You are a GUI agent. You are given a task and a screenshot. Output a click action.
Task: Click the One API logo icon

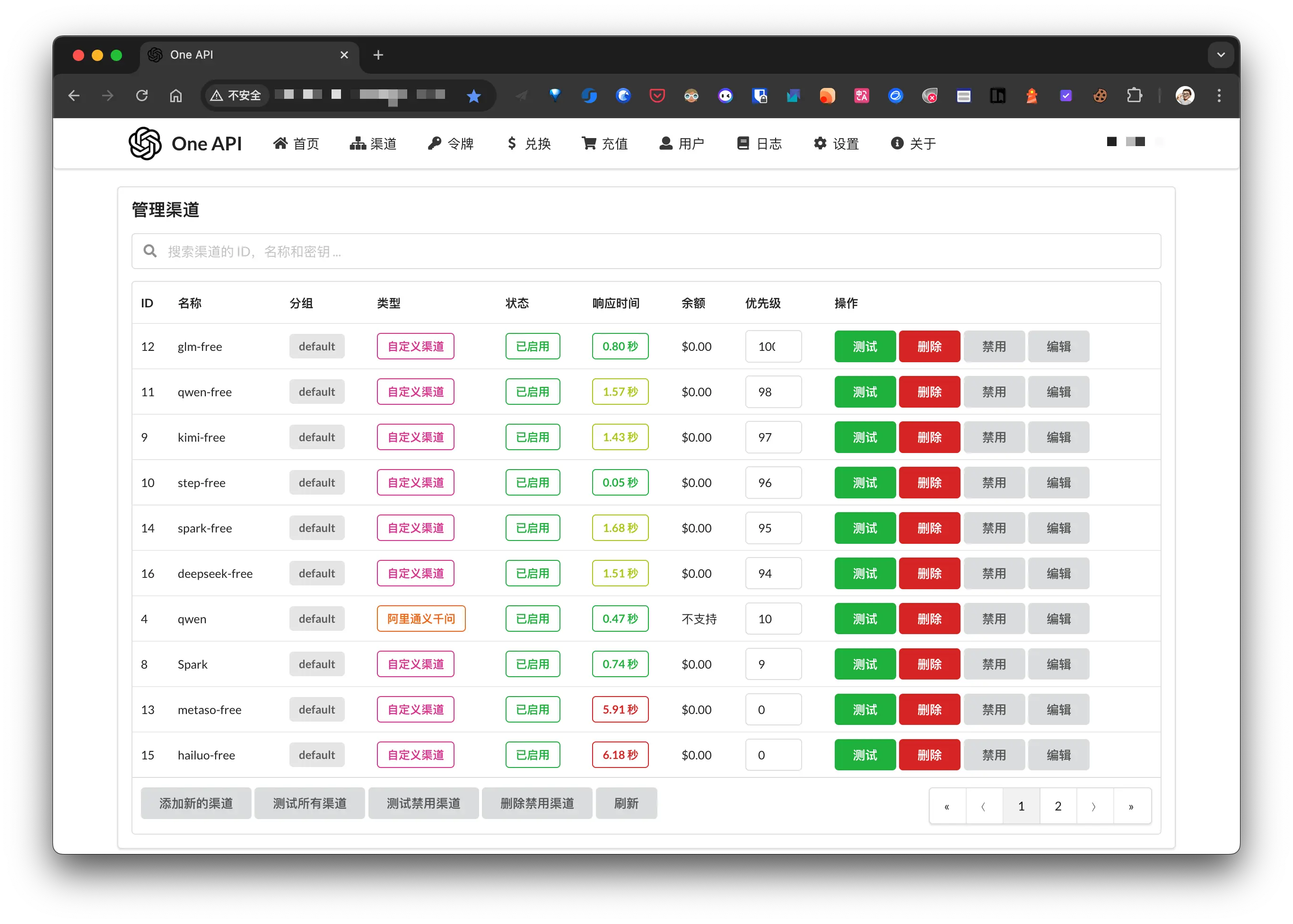click(145, 143)
